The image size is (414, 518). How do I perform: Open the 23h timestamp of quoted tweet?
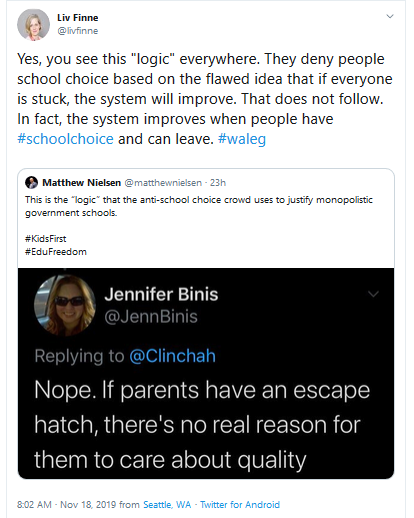click(x=218, y=183)
